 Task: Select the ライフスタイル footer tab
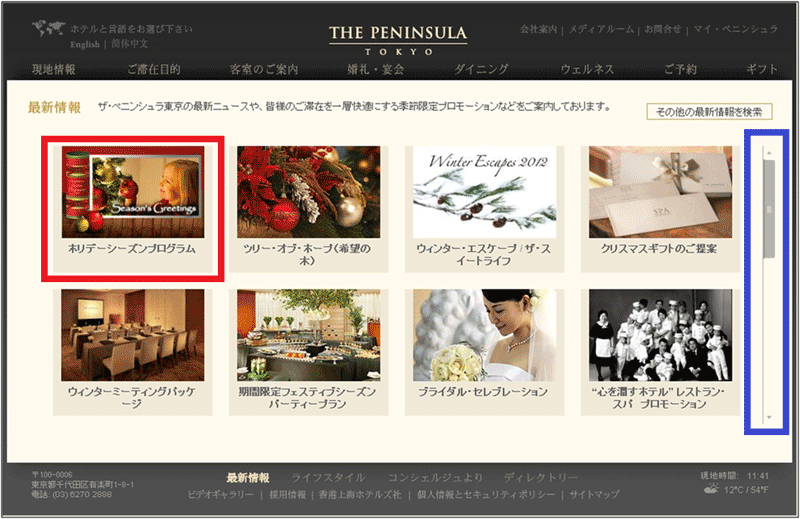328,478
